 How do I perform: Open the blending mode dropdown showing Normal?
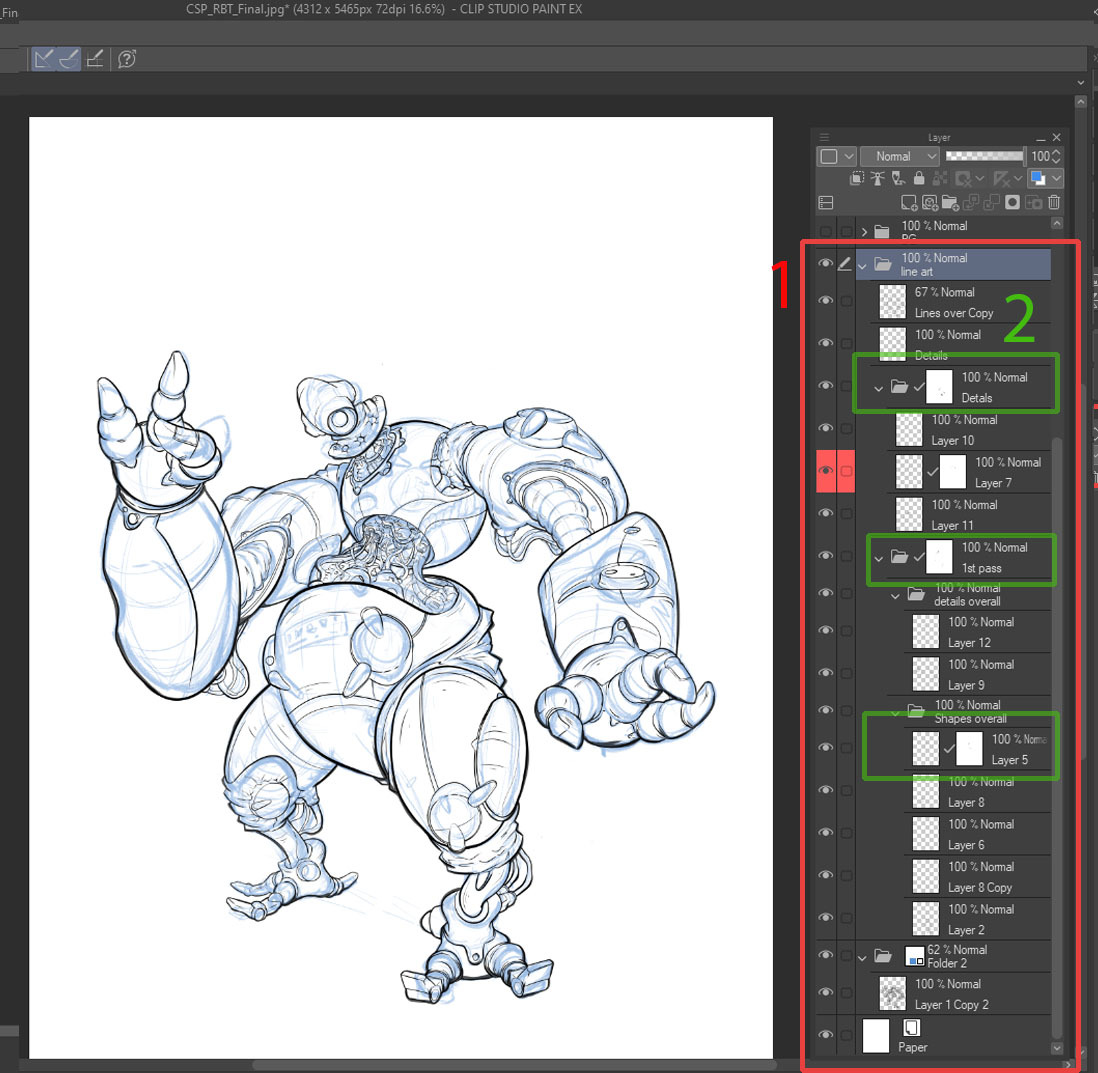(x=898, y=156)
